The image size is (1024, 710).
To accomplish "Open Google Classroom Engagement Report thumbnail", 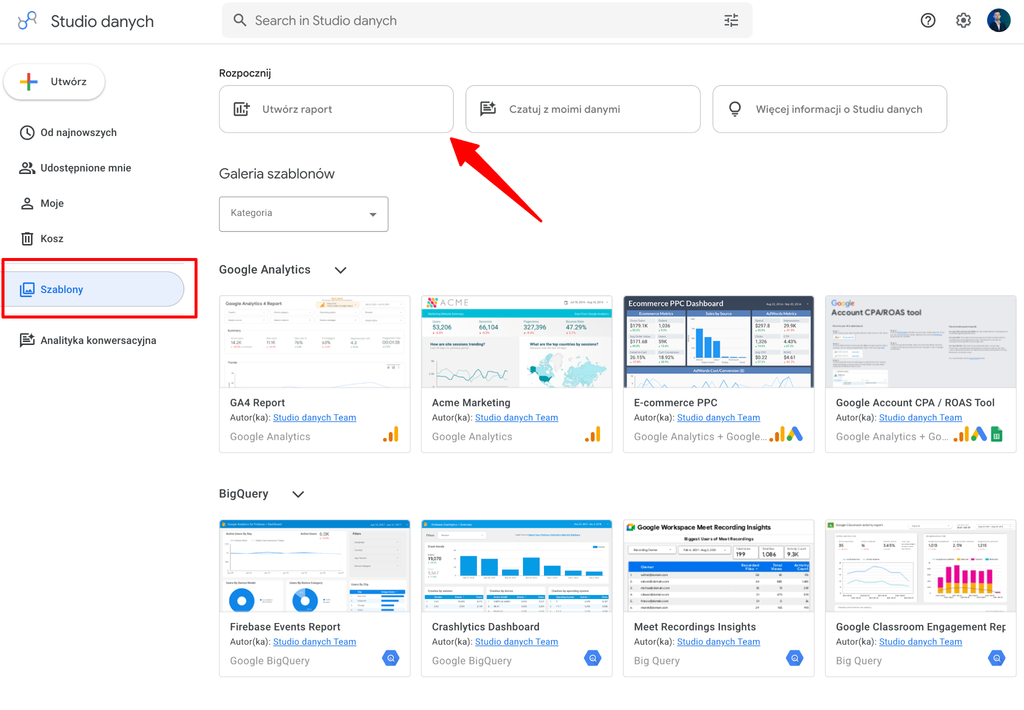I will click(921, 566).
